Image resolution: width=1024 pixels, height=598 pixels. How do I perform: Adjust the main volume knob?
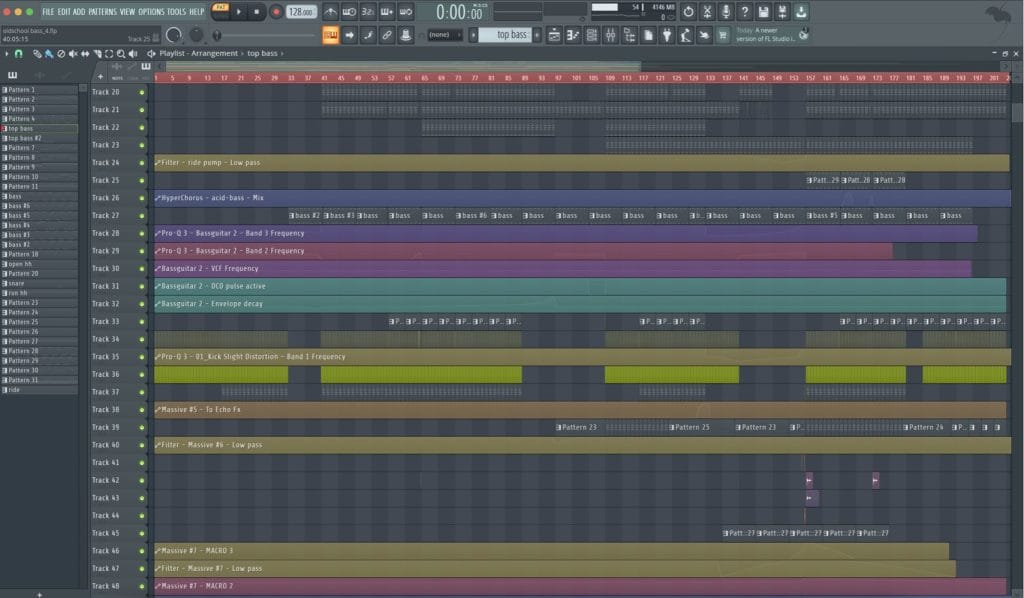pyautogui.click(x=174, y=35)
